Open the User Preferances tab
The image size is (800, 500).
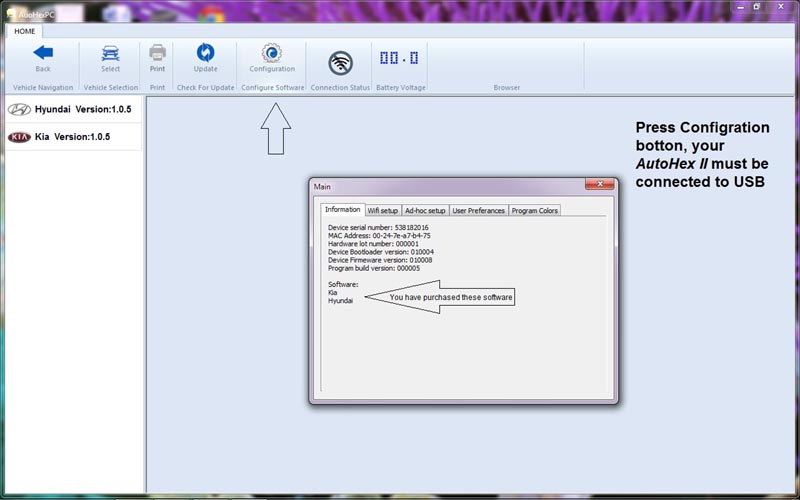(x=479, y=211)
